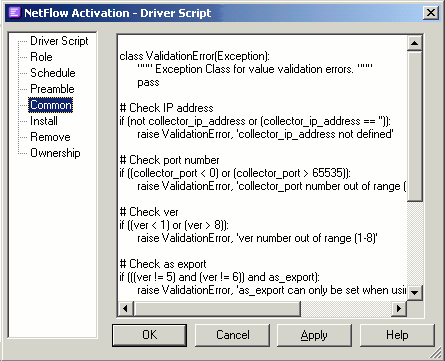This screenshot has width=445, height=361.
Task: Click the 'as_export can only be set' line
Action: pos(272,290)
